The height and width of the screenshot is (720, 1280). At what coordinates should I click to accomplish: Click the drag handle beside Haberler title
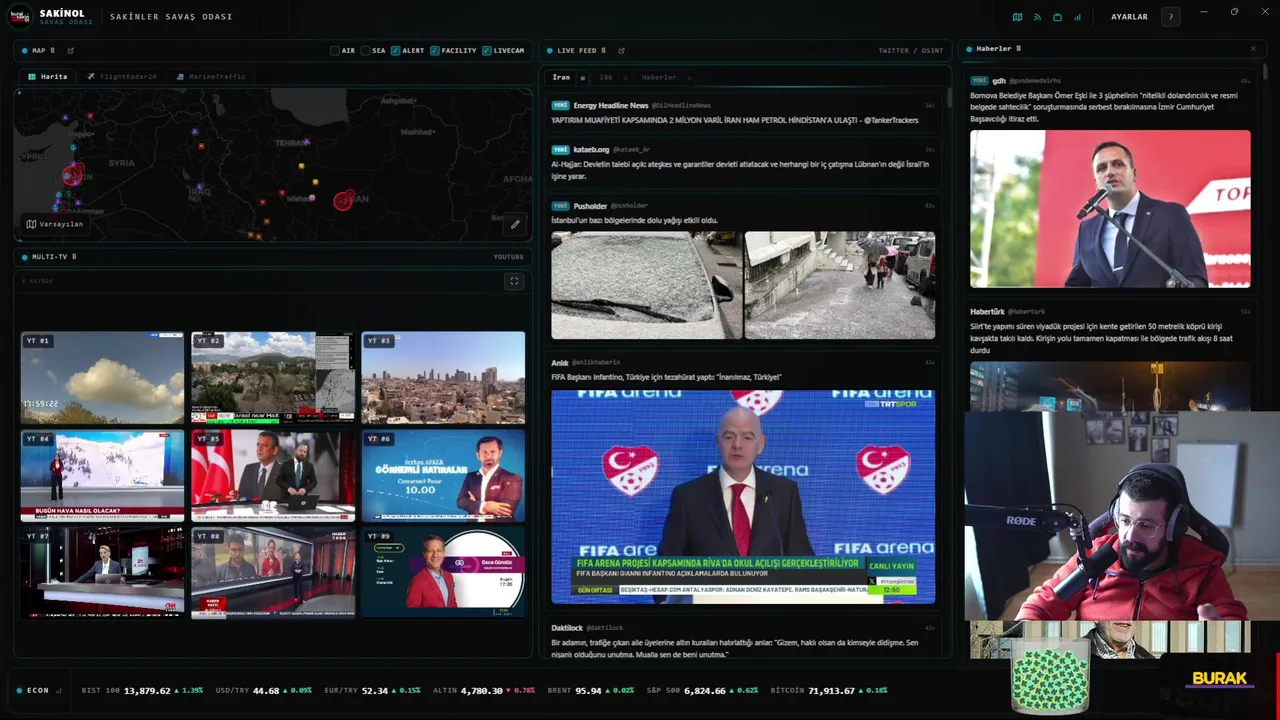1018,48
